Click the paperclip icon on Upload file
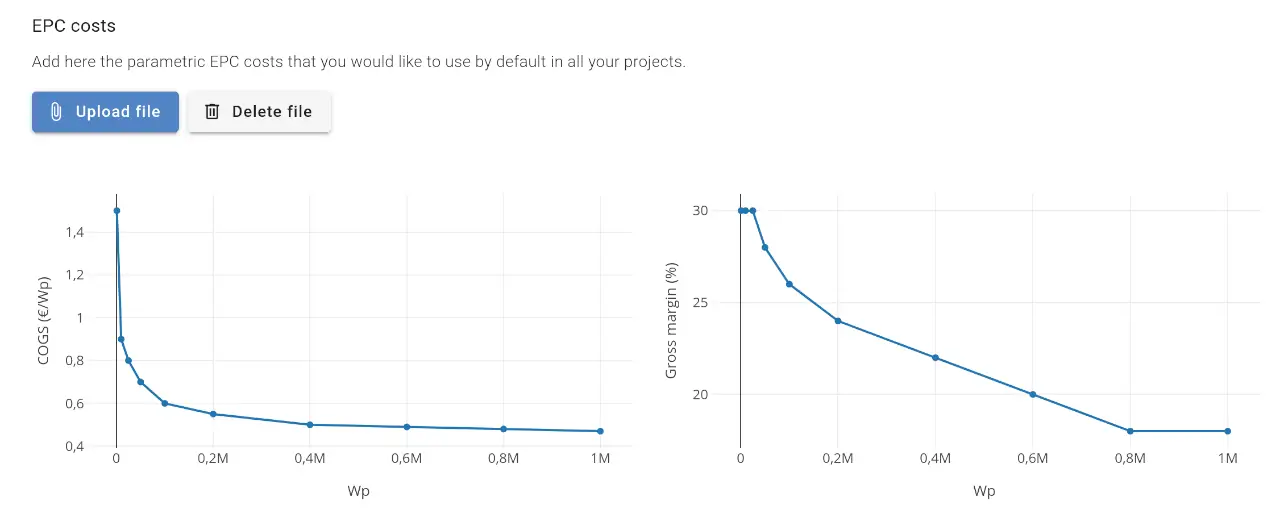 56,112
